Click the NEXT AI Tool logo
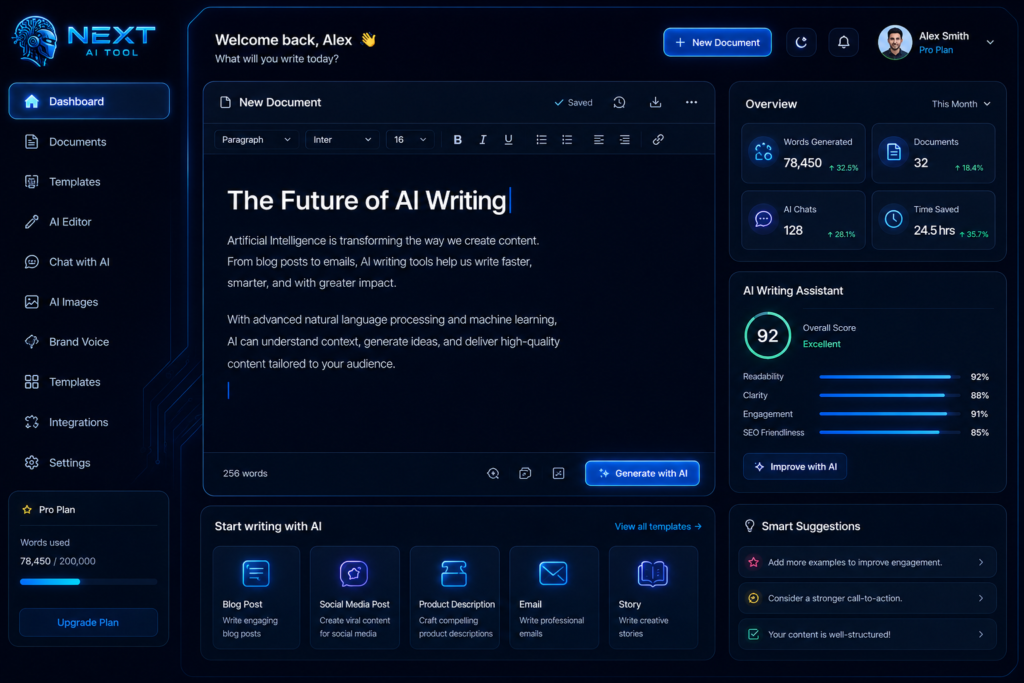1024x683 pixels. pyautogui.click(x=84, y=41)
